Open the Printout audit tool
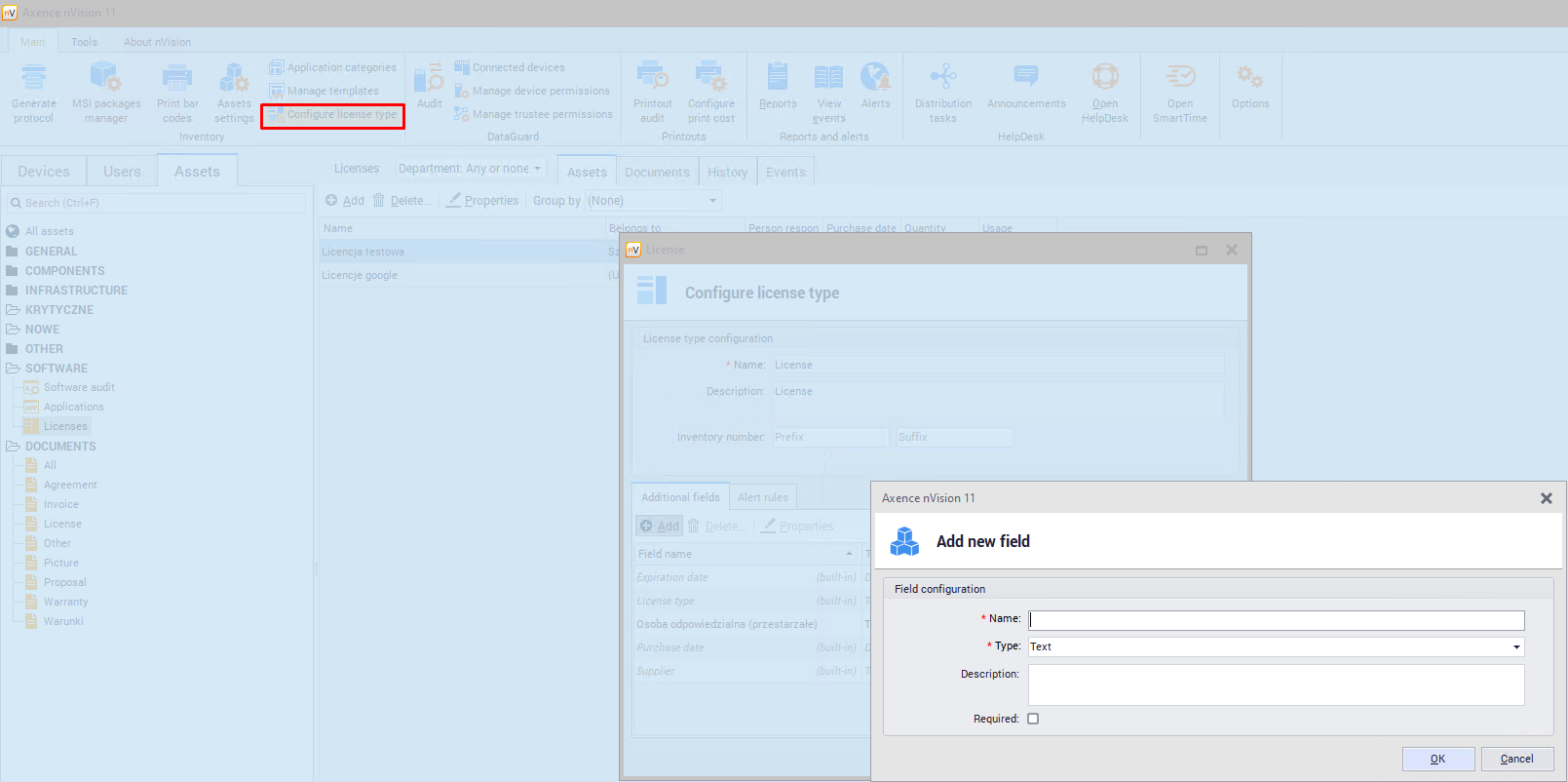 652,78
